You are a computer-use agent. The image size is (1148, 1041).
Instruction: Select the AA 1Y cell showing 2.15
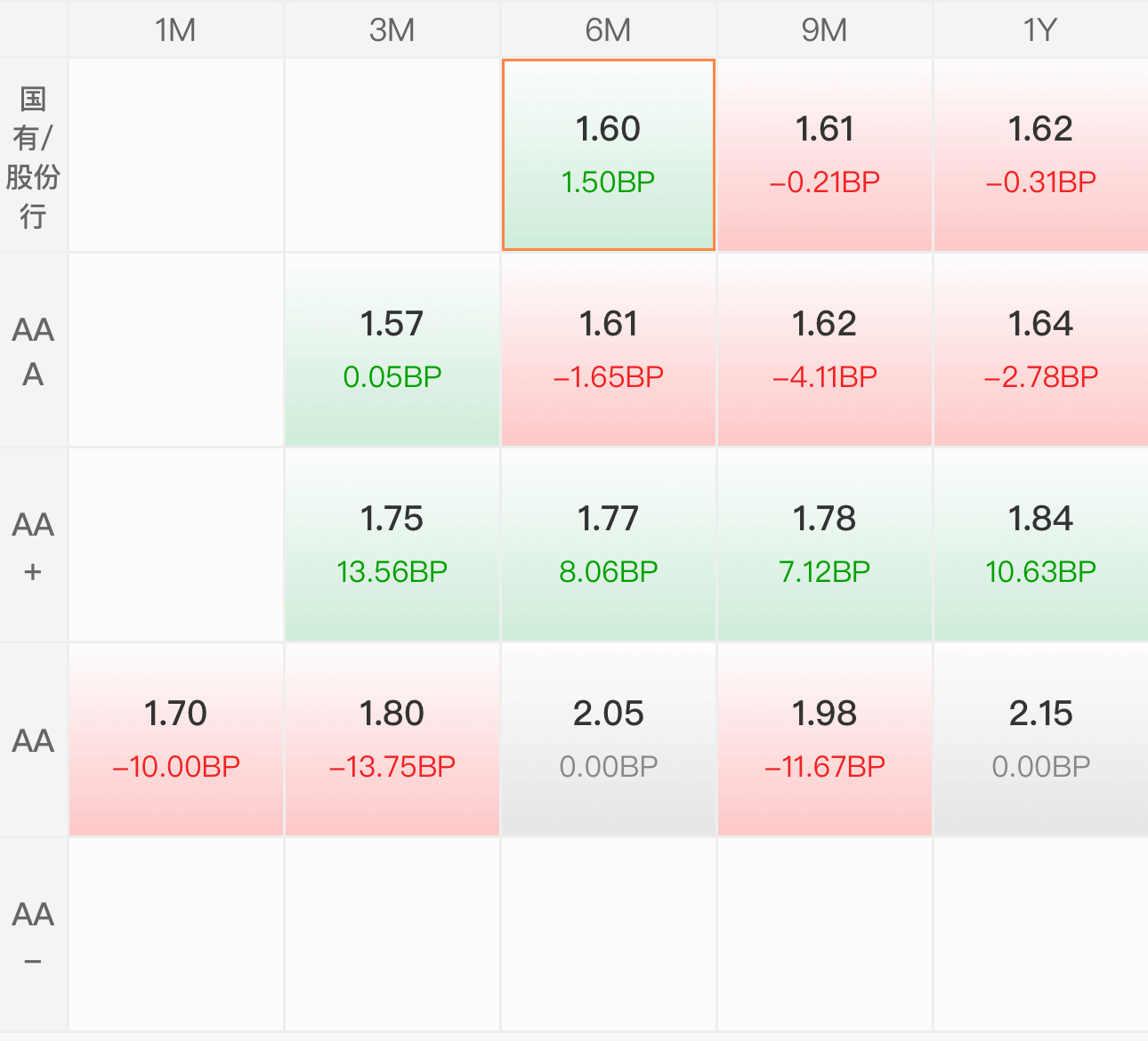click(x=1041, y=740)
